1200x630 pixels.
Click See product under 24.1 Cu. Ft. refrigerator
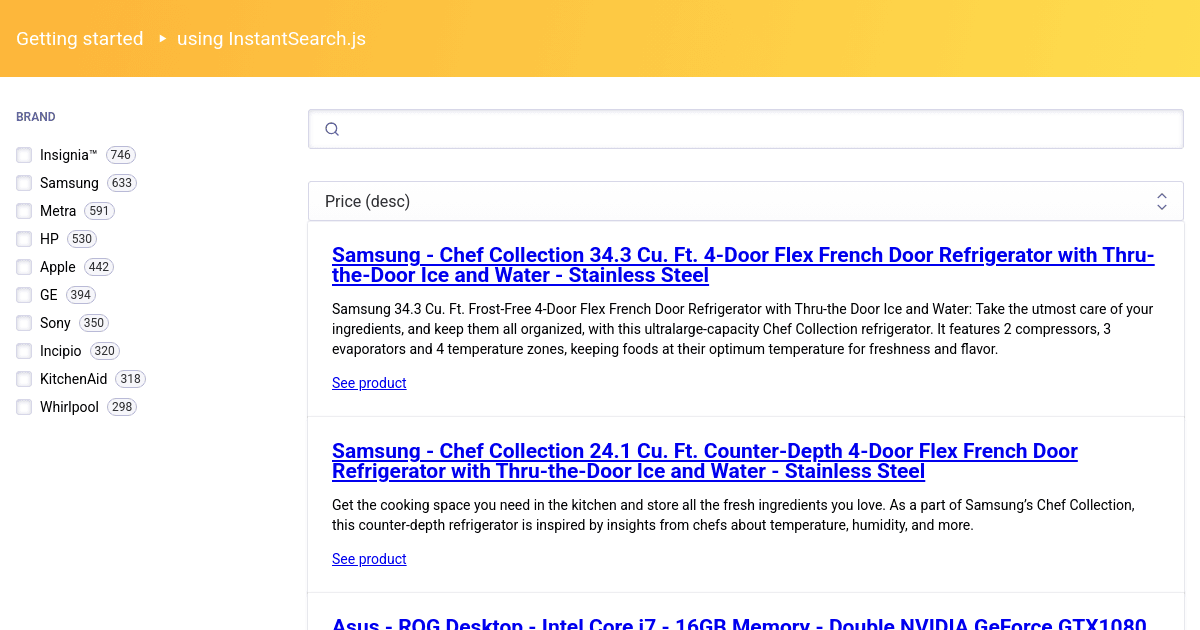pyautogui.click(x=369, y=559)
